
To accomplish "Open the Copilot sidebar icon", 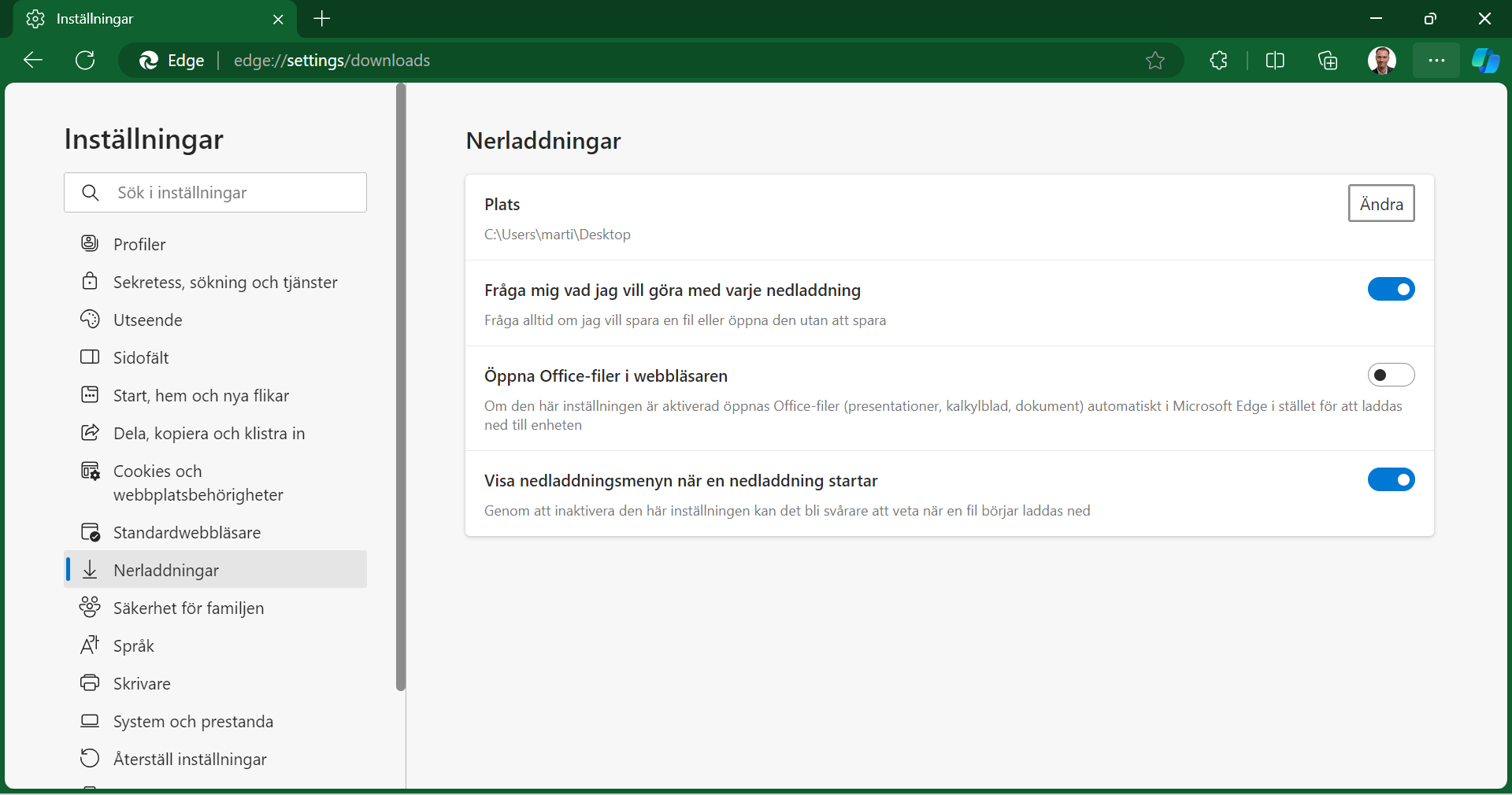I will pyautogui.click(x=1487, y=61).
